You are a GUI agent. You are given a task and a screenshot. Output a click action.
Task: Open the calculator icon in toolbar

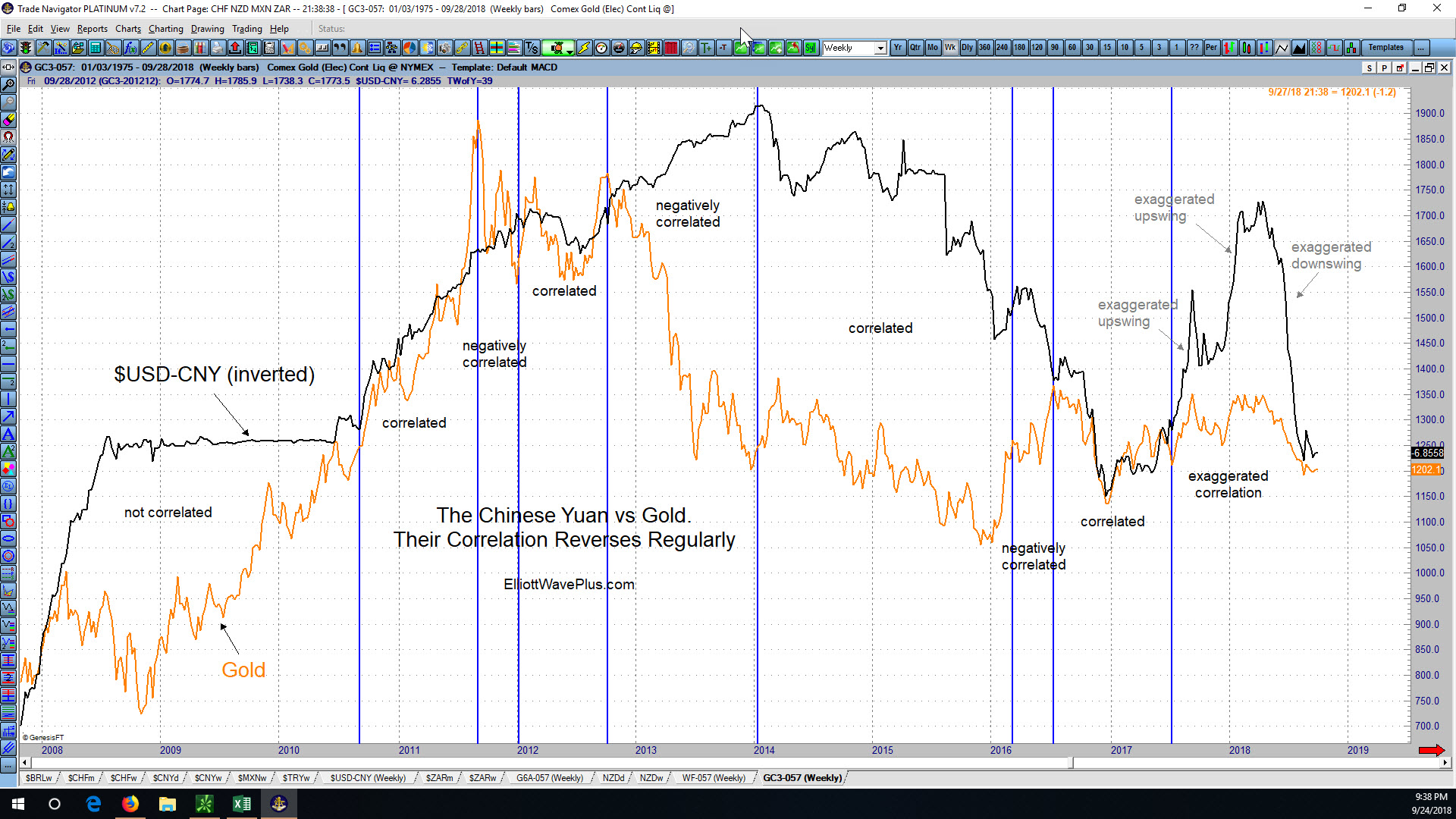tap(96, 48)
